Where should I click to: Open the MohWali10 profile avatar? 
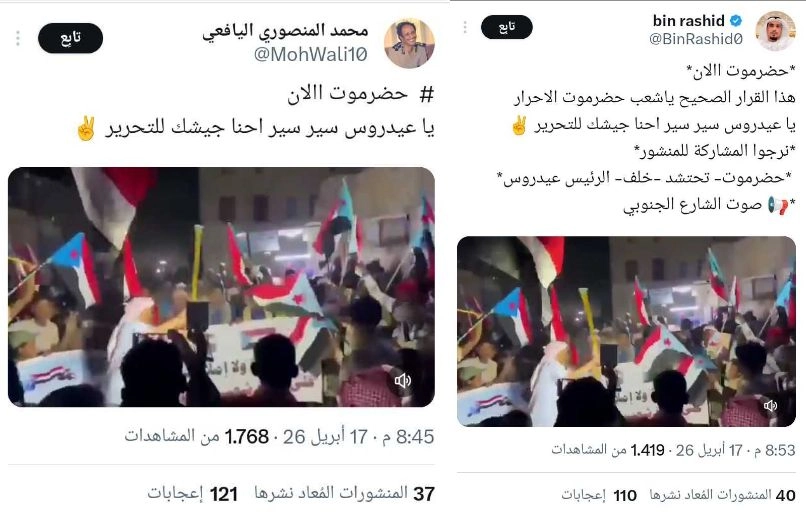click(x=410, y=44)
